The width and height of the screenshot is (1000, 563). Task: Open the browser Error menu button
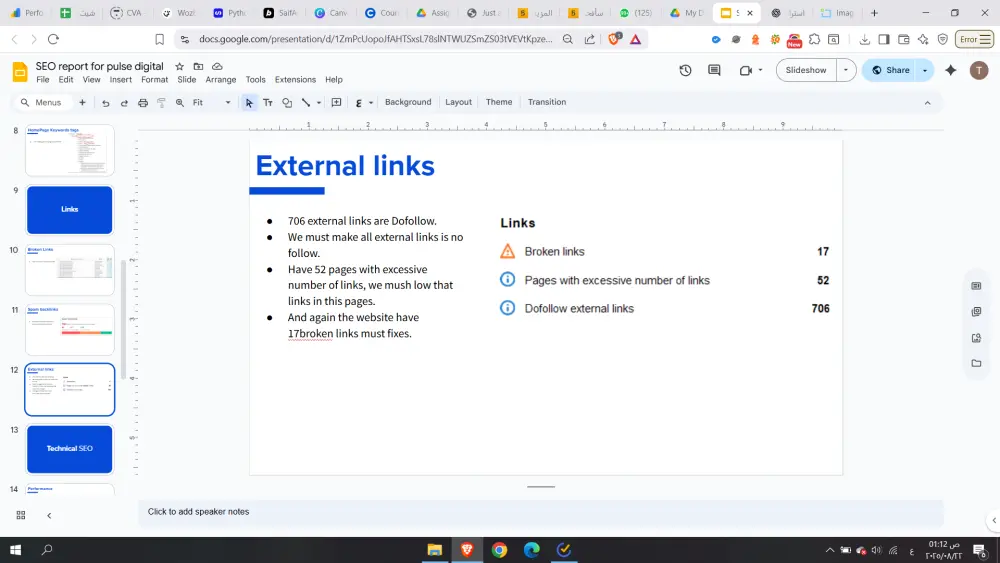pos(974,40)
